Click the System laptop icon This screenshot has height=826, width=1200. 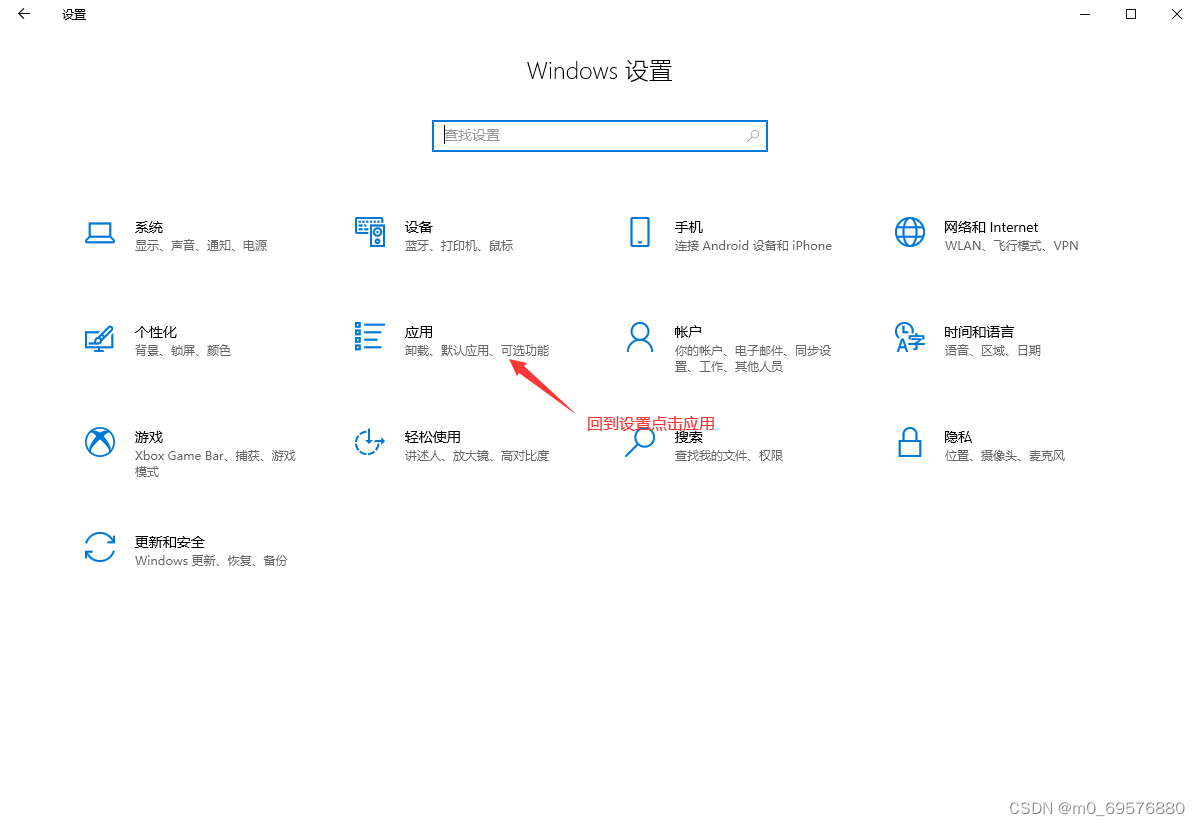[100, 233]
